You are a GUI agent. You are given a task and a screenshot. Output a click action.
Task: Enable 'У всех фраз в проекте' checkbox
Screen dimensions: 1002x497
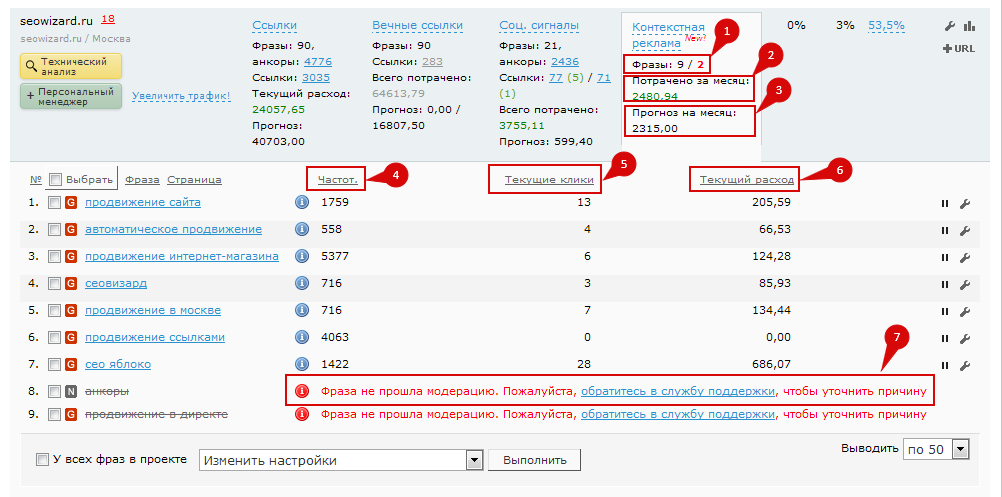tap(42, 459)
